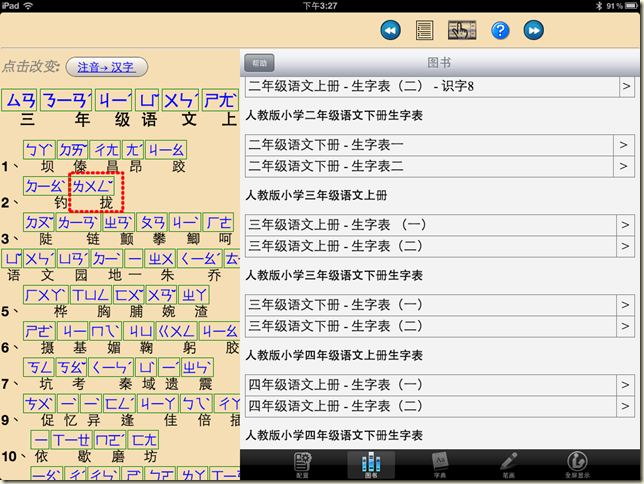Tap the ㄌㄧㄢˋ zhuyin box for 链

pos(78,222)
